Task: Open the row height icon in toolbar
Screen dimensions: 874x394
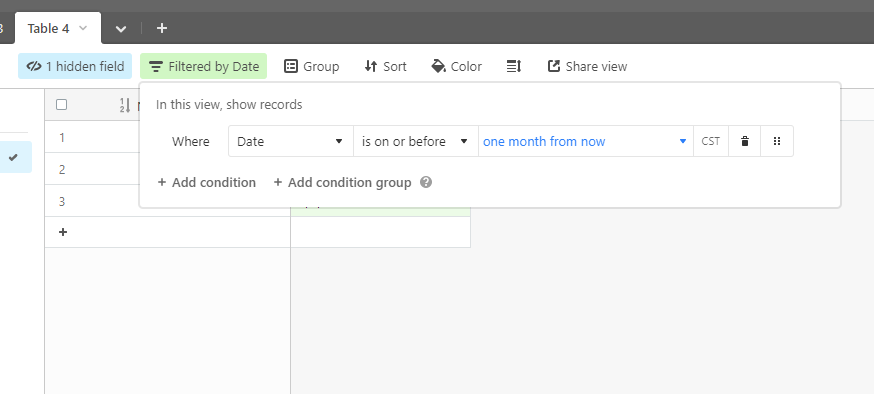Action: pos(513,66)
